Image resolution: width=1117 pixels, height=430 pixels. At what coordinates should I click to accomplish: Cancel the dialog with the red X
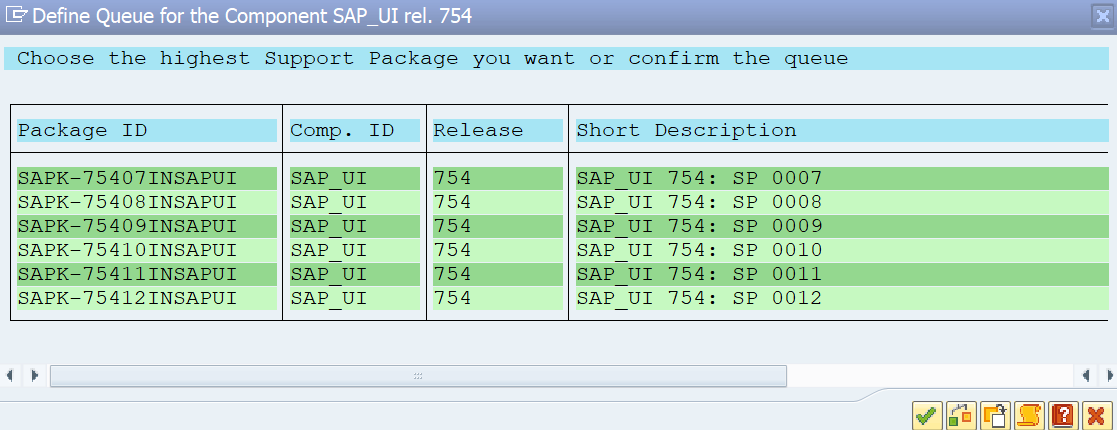pos(1097,415)
